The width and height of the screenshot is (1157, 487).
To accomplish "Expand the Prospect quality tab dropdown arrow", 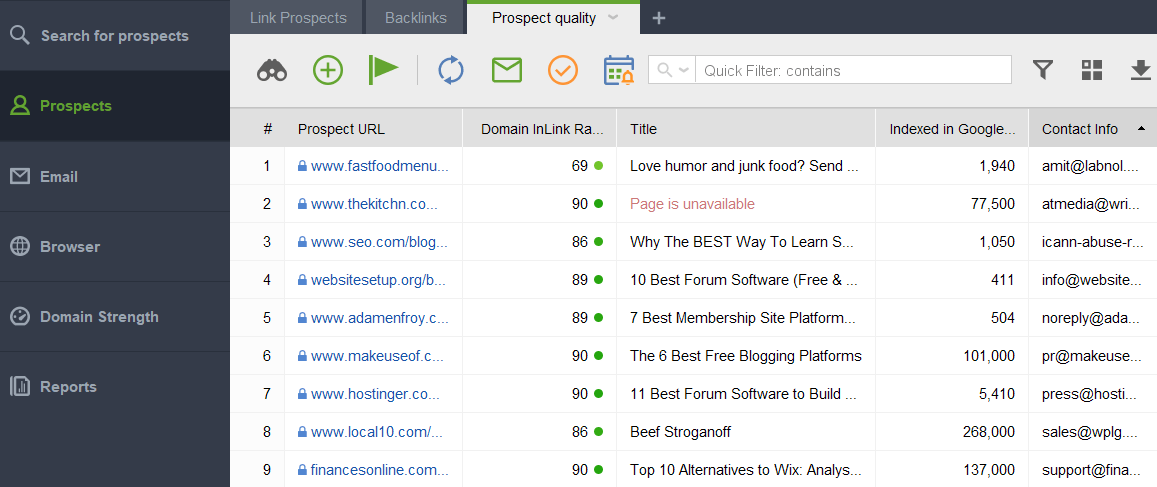I will (613, 18).
